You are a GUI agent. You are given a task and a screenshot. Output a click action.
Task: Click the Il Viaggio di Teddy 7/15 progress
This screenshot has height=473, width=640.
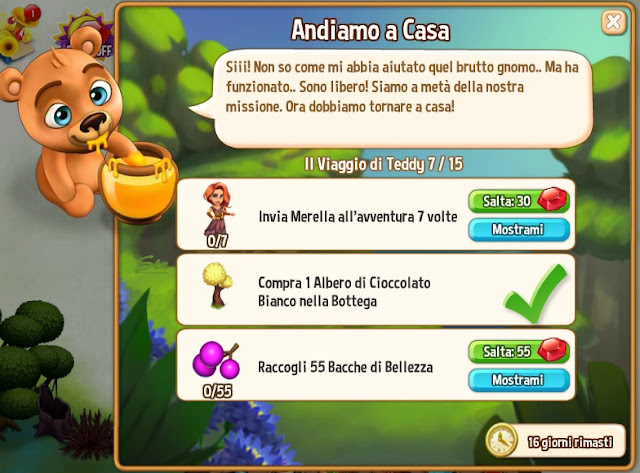pos(384,164)
